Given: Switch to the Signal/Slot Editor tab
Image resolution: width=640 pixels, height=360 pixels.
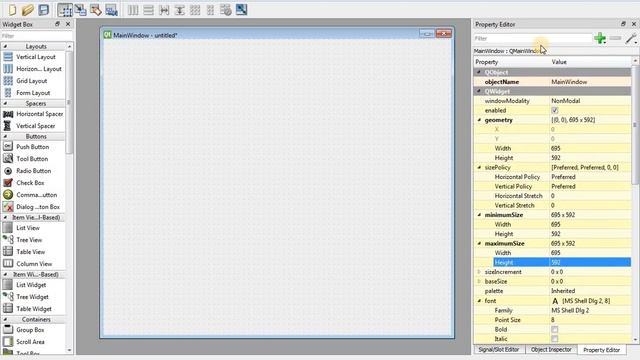Looking at the screenshot, I should (499, 350).
